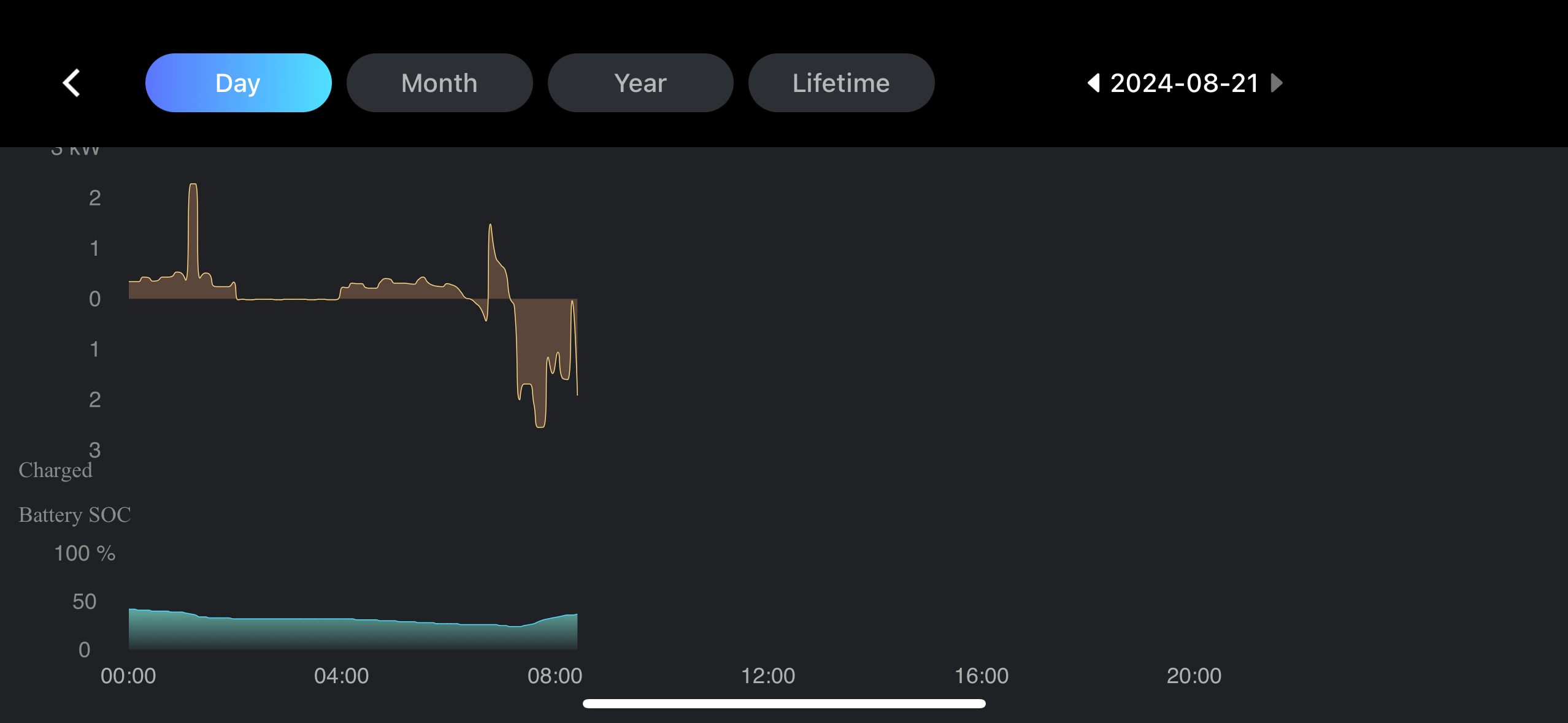
Task: Tap the 16:00 time axis label
Action: pyautogui.click(x=981, y=676)
